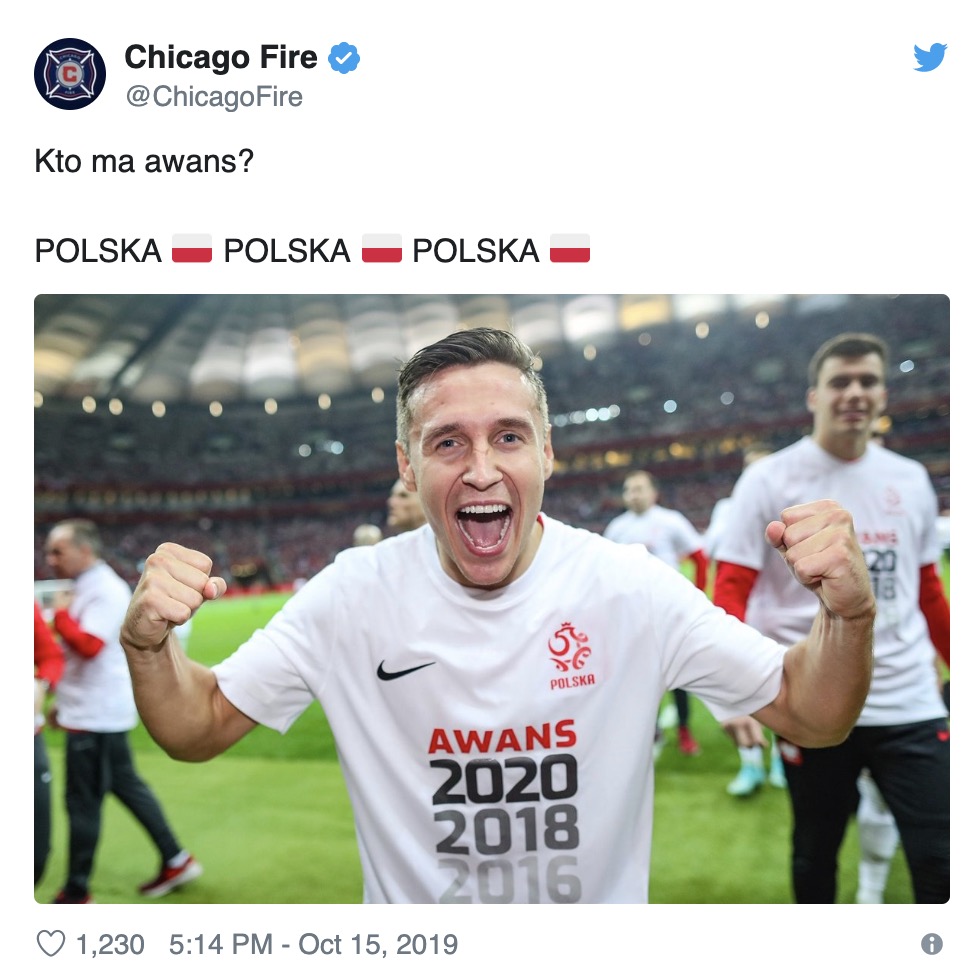Image resolution: width=980 pixels, height=980 pixels.
Task: Open the @ChicagoFire handle link
Action: (x=214, y=97)
